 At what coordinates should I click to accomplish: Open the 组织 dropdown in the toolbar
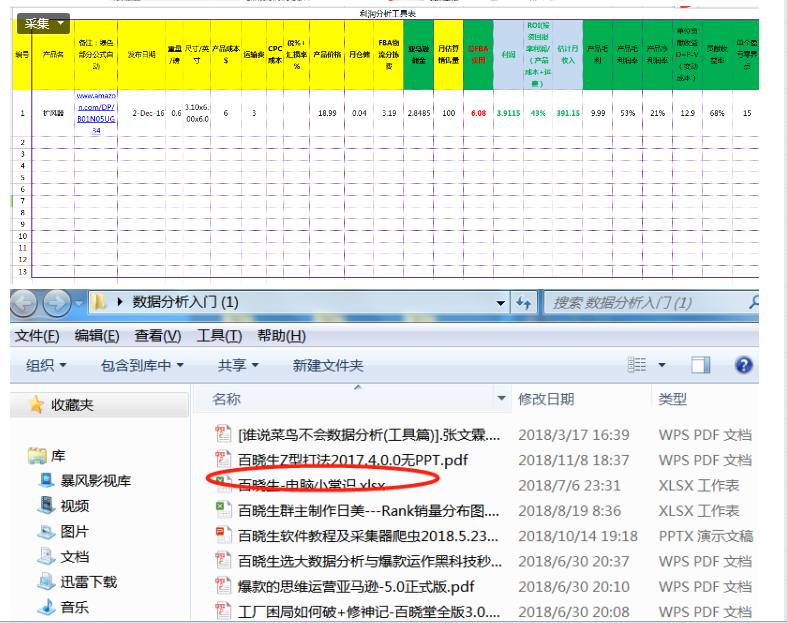(x=46, y=365)
